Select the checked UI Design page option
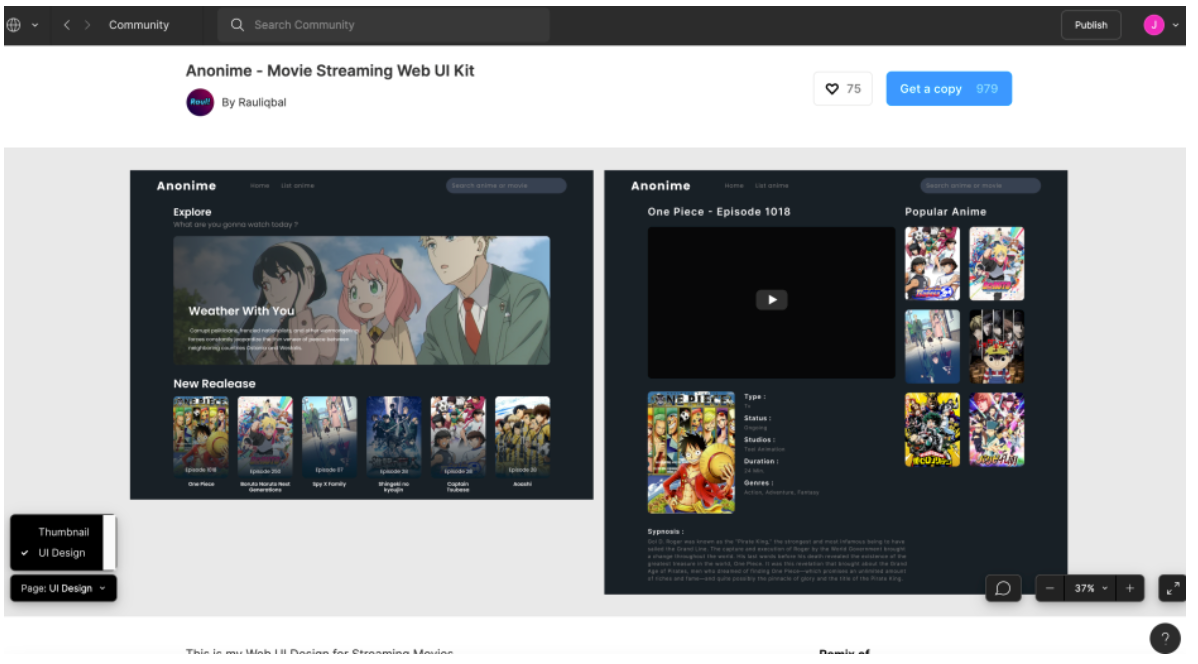Viewport: 1198px width, 664px height. (x=61, y=552)
